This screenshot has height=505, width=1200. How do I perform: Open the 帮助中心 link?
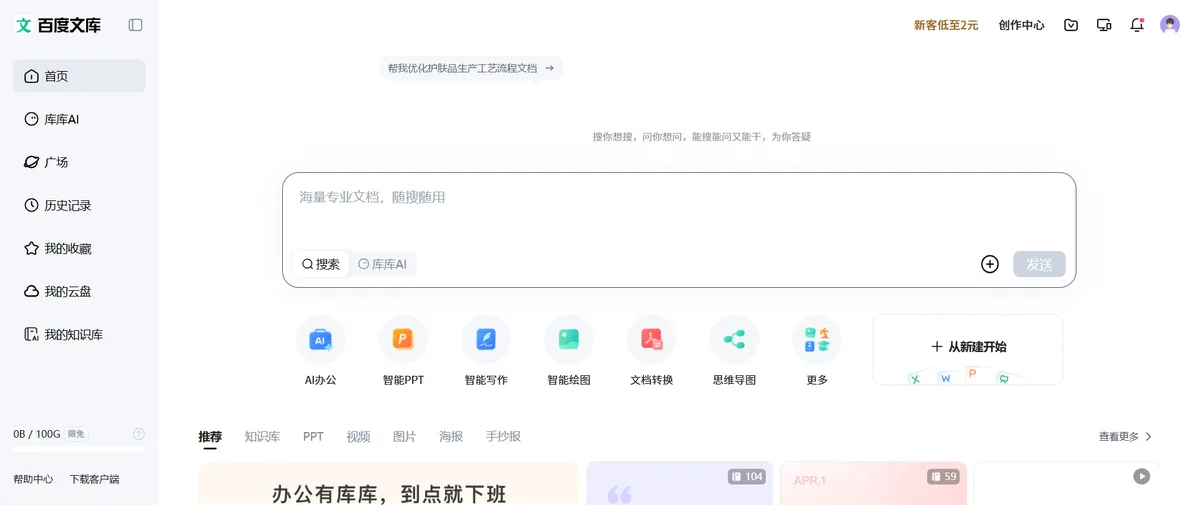(x=33, y=479)
